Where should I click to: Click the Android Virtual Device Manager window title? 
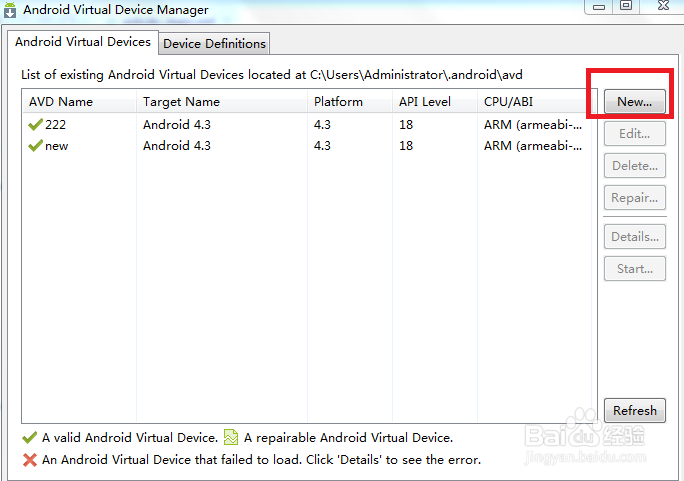116,10
